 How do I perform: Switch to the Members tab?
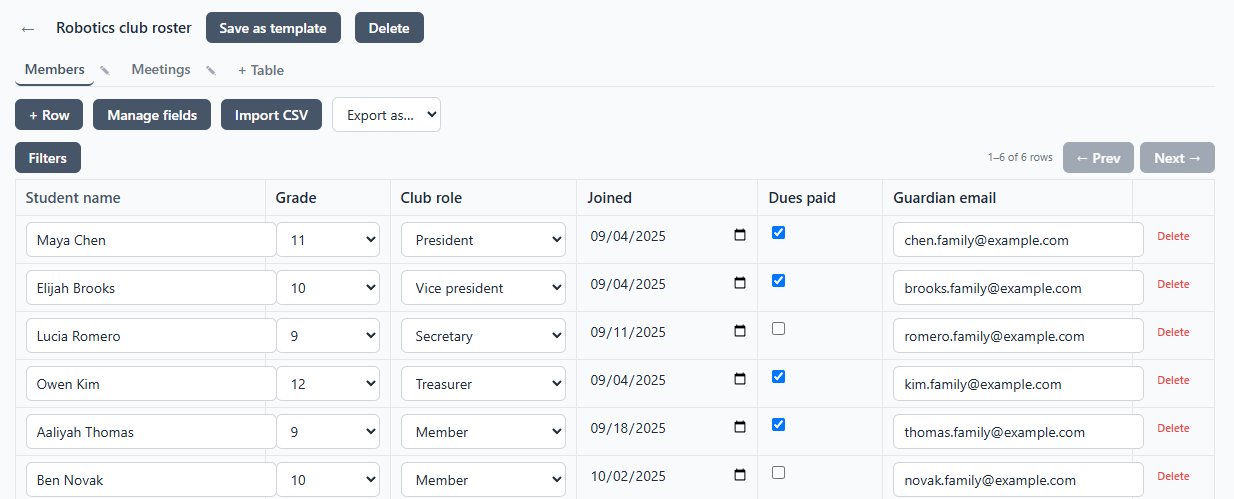click(54, 70)
